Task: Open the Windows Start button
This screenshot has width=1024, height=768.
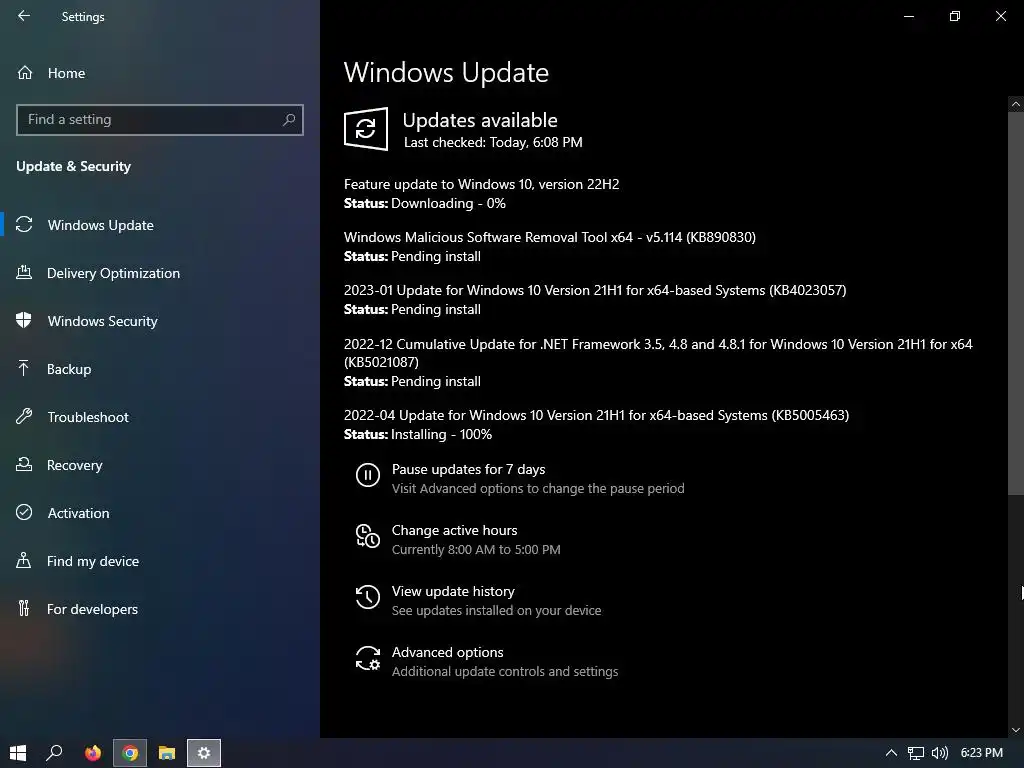Action: 18,753
